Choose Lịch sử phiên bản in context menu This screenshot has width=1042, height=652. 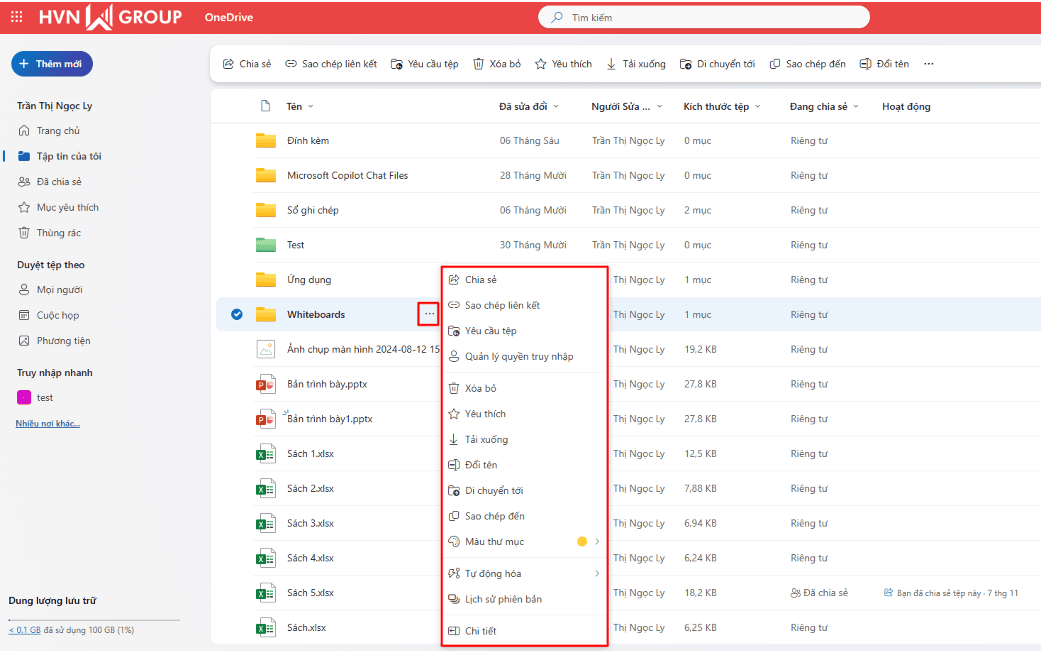click(524, 599)
